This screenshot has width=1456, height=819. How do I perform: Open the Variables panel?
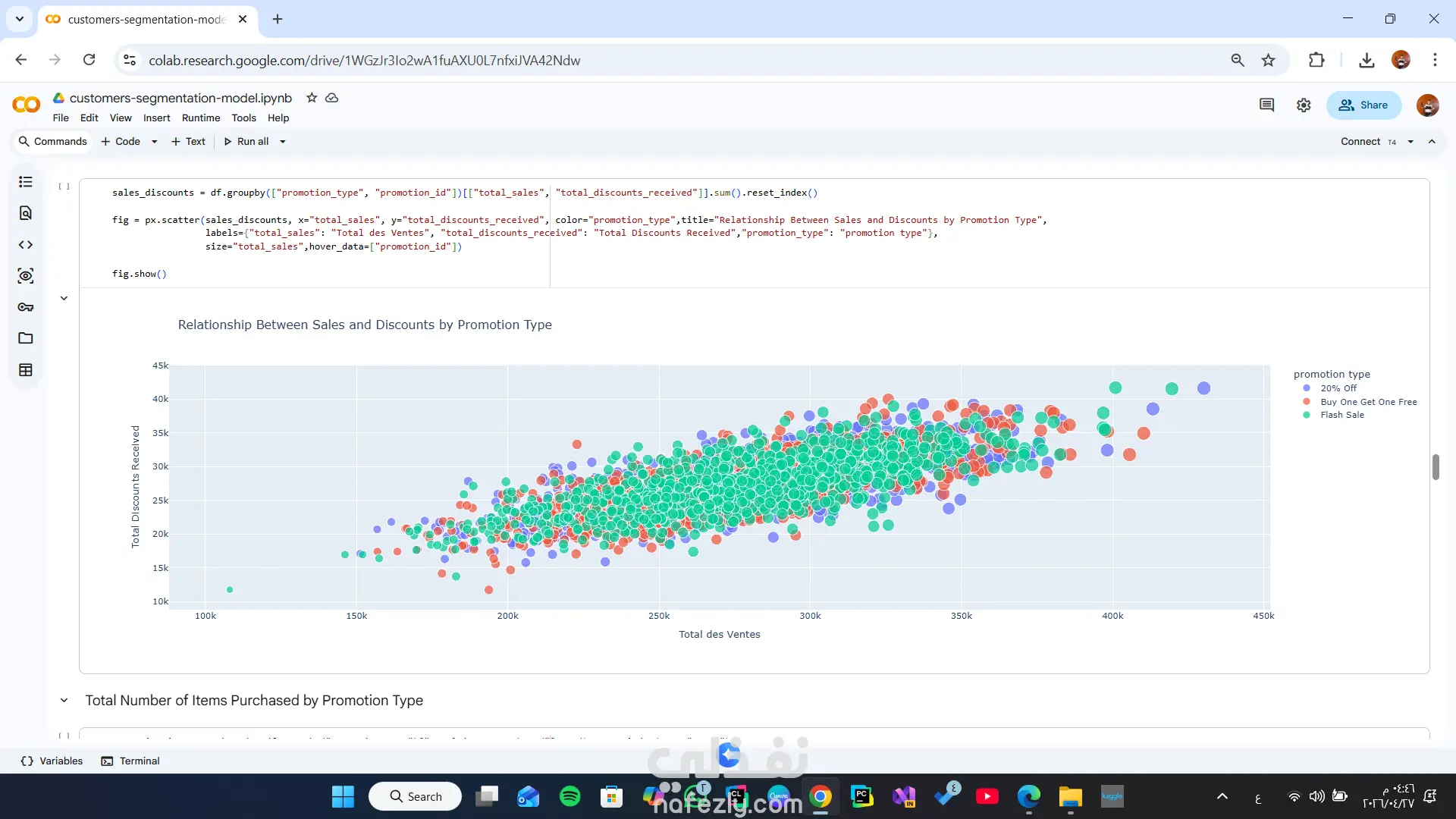(52, 761)
